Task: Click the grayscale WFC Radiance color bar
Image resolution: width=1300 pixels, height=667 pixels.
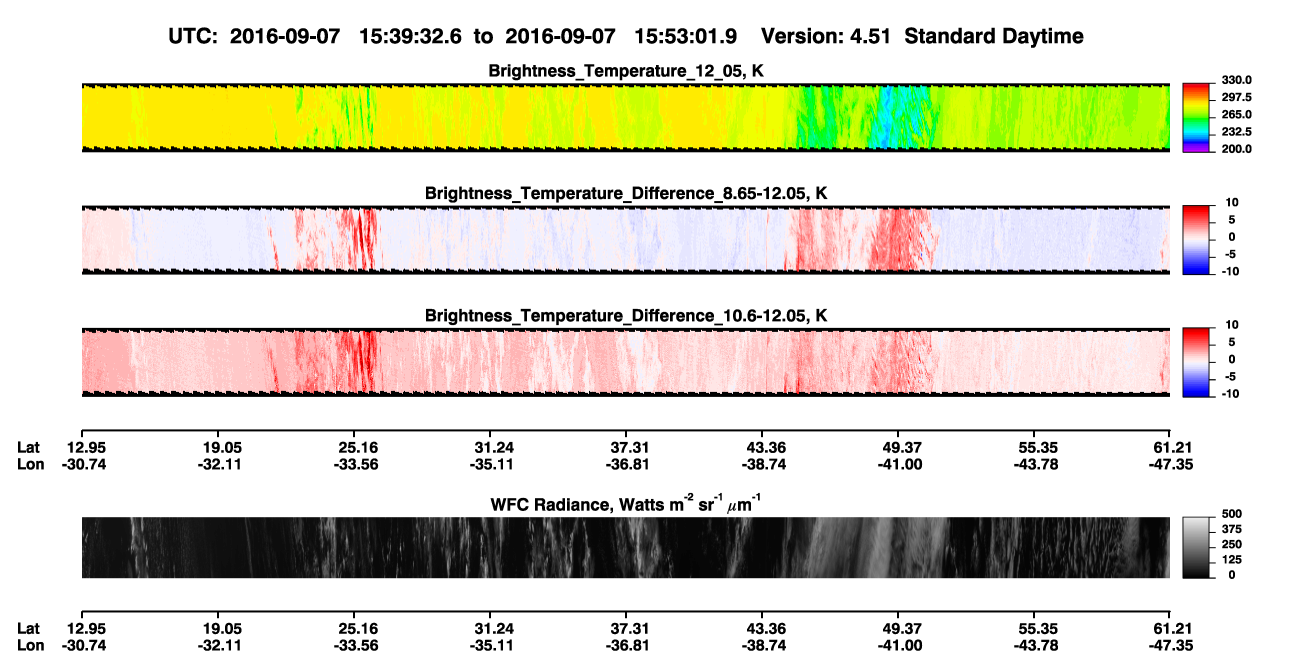Action: click(1197, 547)
